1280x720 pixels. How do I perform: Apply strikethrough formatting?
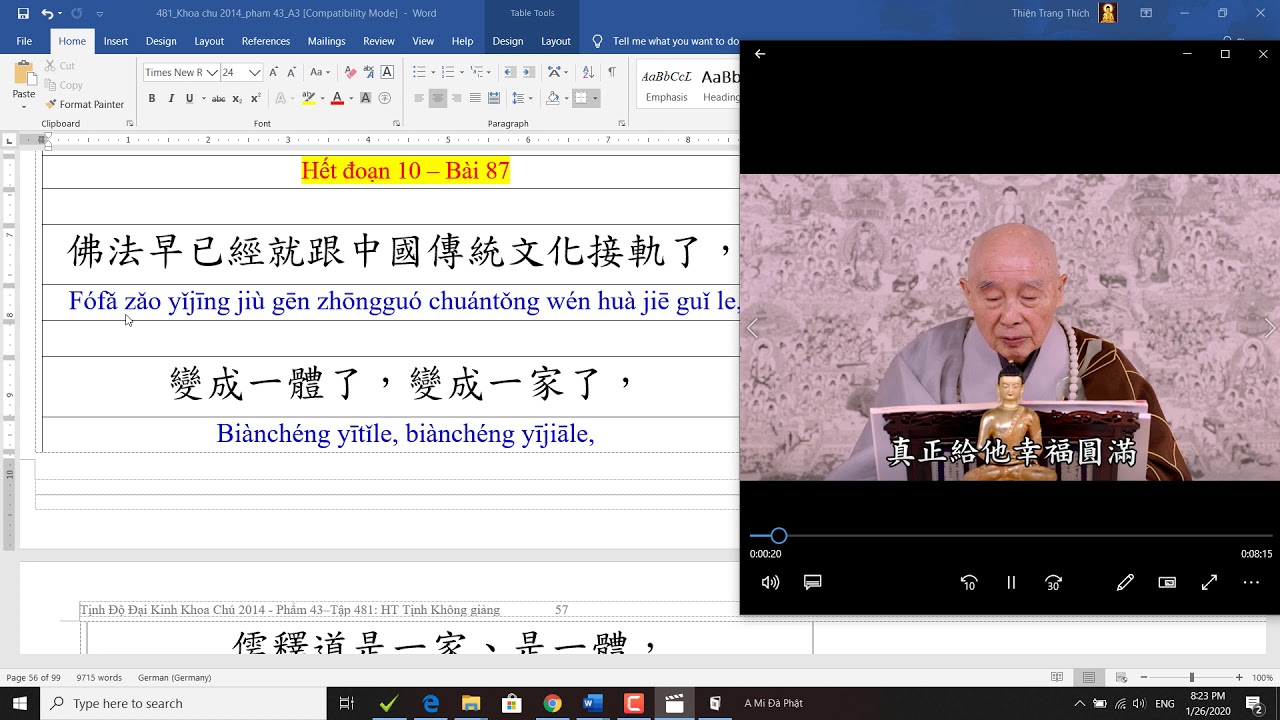point(218,98)
